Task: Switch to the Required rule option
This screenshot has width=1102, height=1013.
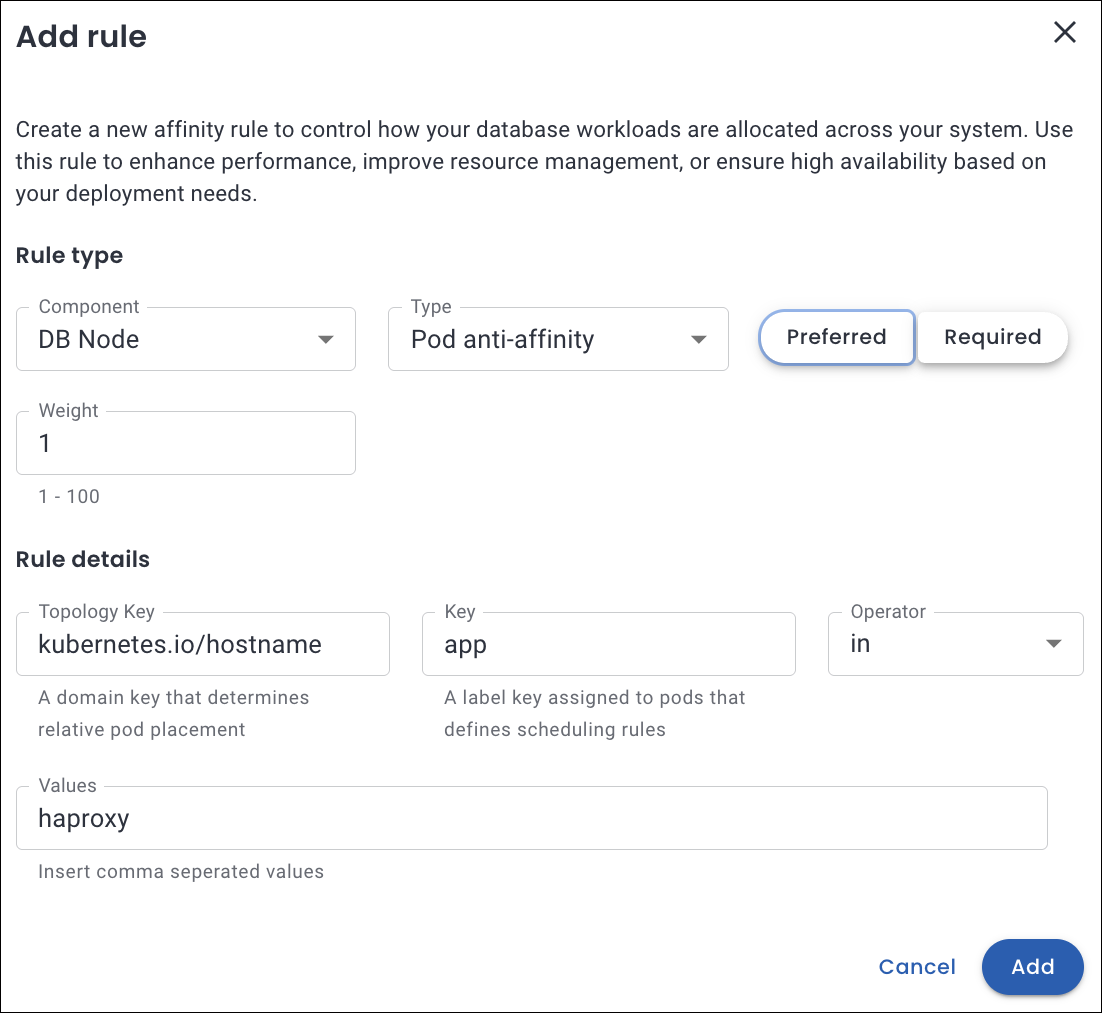Action: (992, 337)
